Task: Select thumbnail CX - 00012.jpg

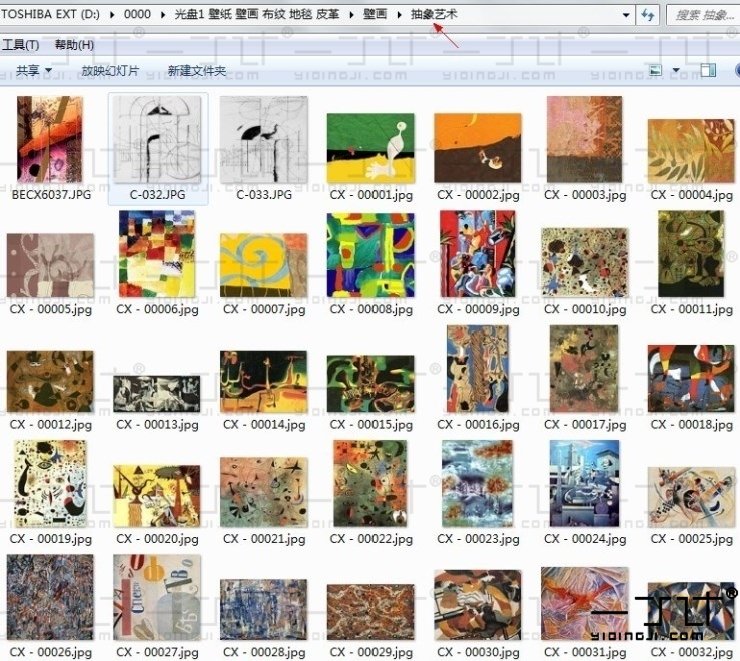Action: coord(50,381)
